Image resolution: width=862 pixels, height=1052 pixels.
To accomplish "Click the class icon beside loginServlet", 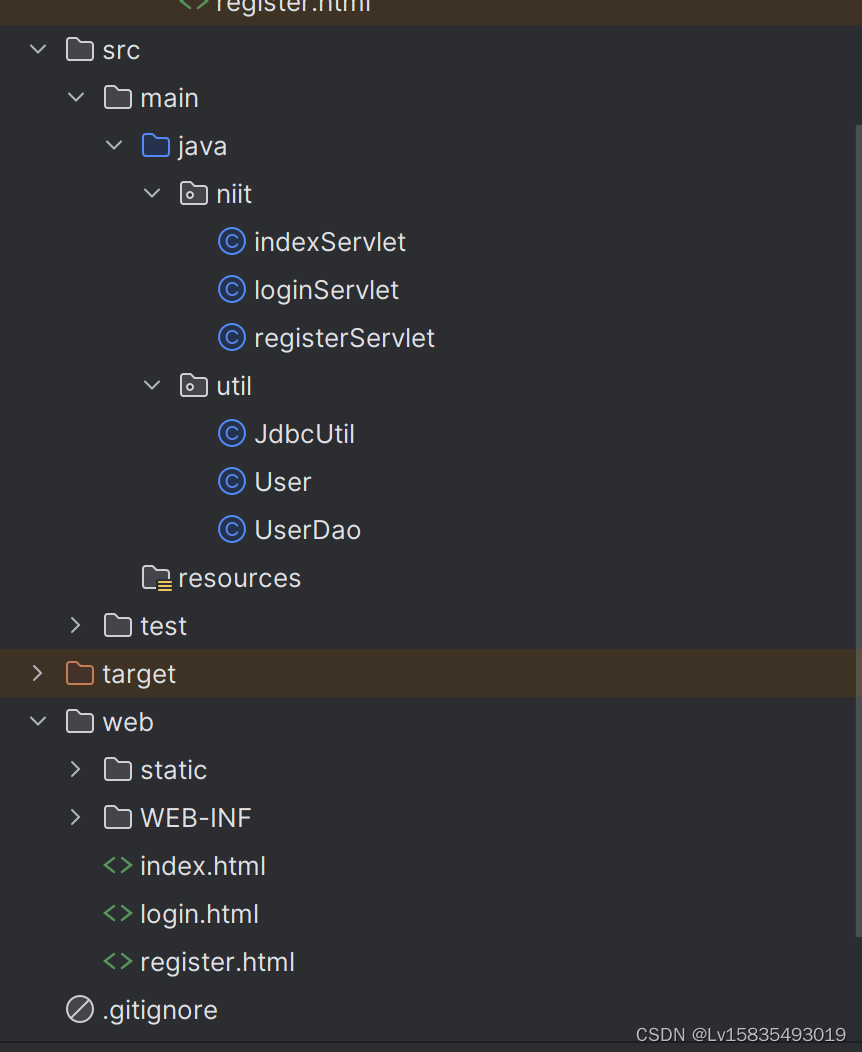I will 231,289.
